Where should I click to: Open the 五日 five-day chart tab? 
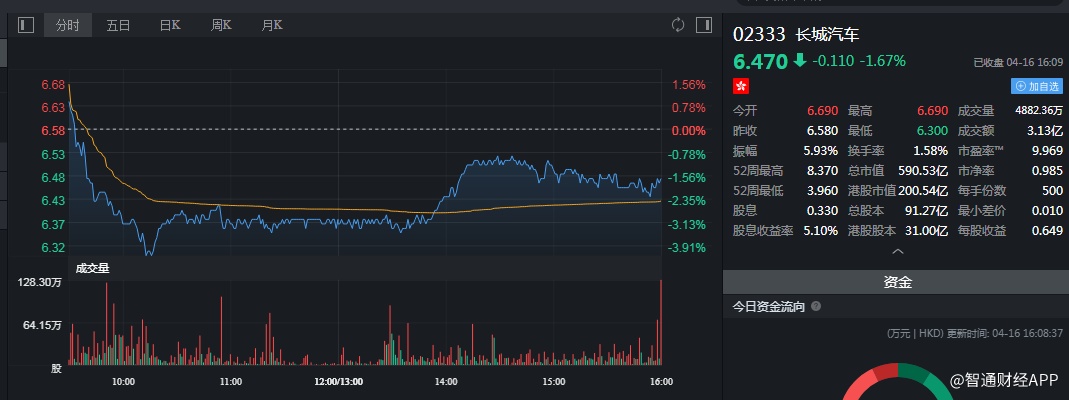point(119,25)
